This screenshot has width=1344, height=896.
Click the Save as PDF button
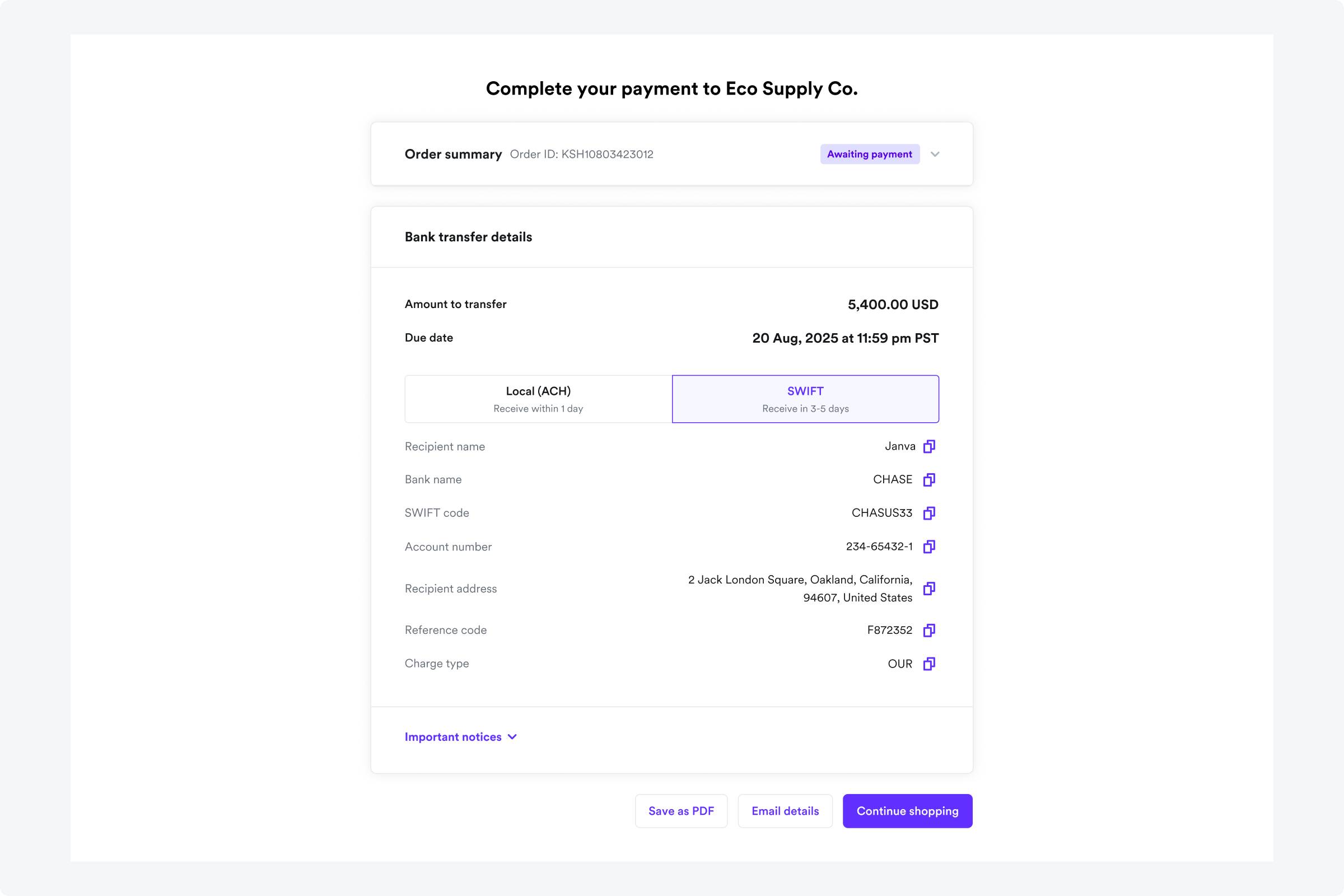click(680, 811)
